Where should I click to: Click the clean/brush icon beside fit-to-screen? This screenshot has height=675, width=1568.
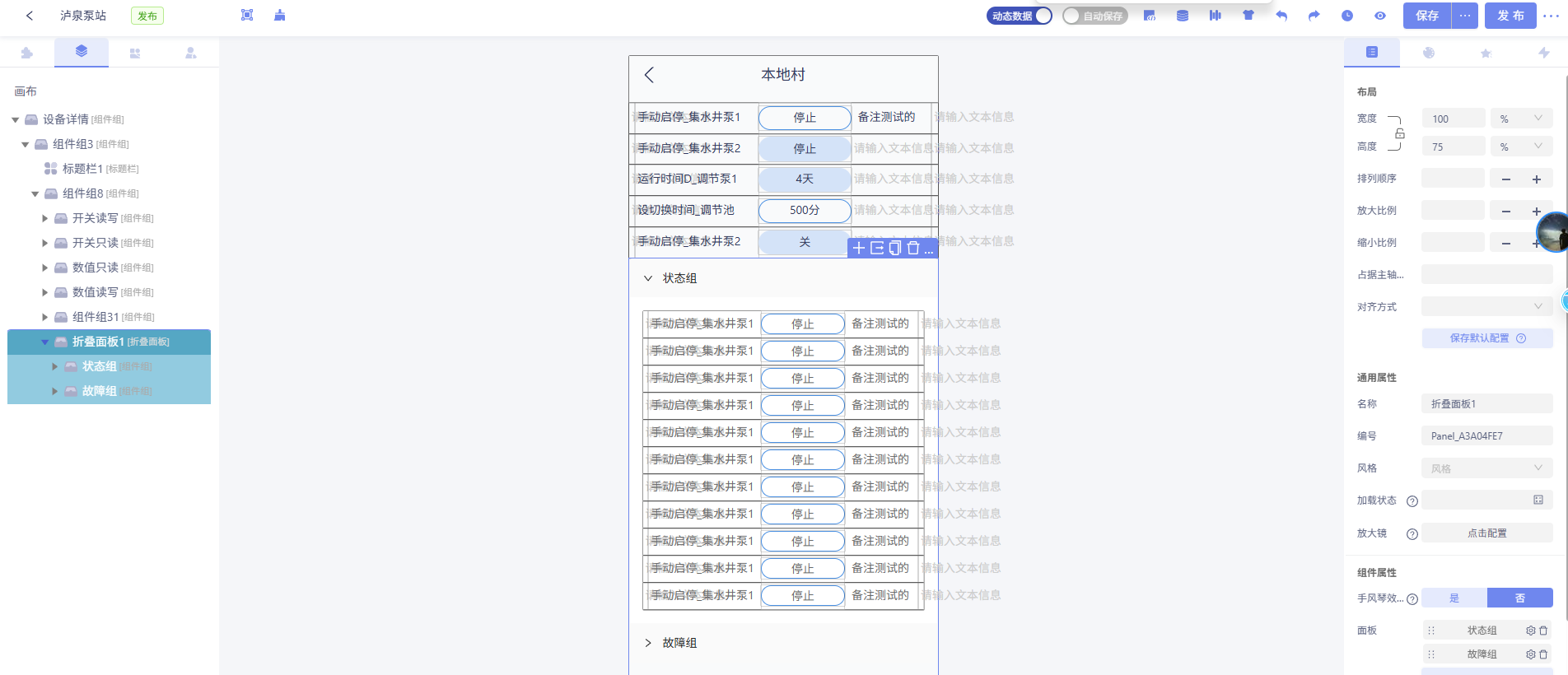click(x=280, y=15)
